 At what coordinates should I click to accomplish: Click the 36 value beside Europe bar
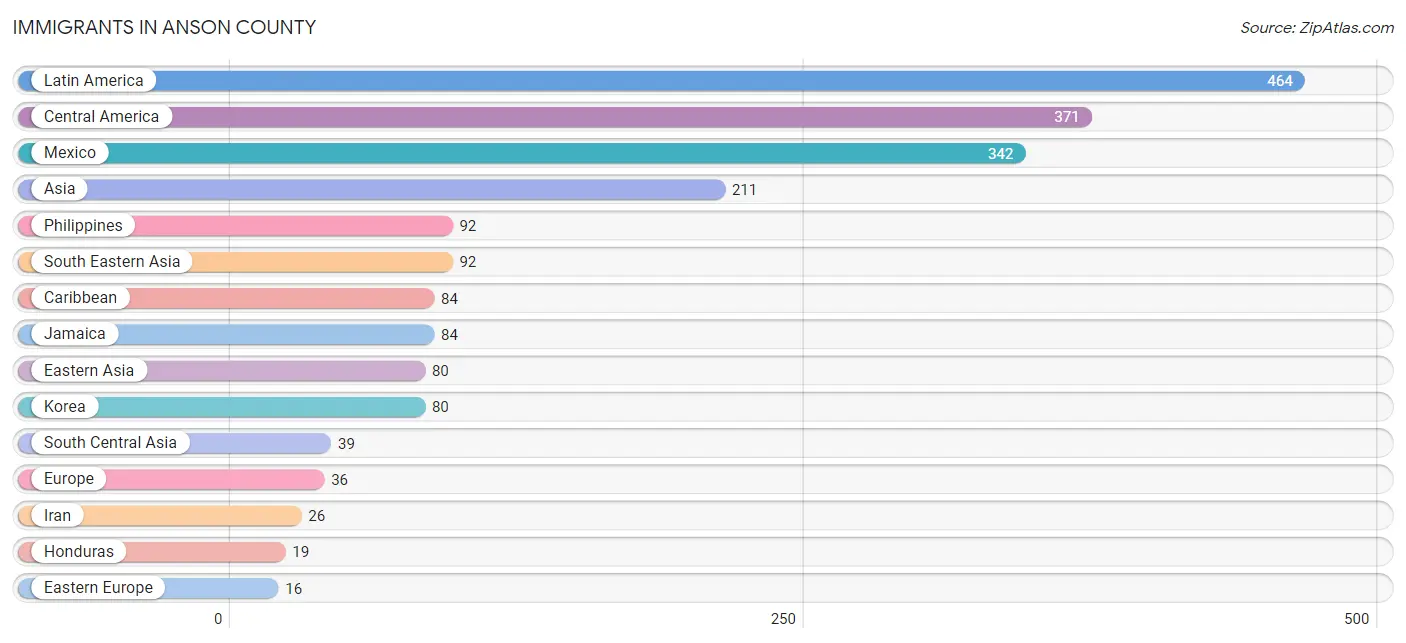pos(340,480)
